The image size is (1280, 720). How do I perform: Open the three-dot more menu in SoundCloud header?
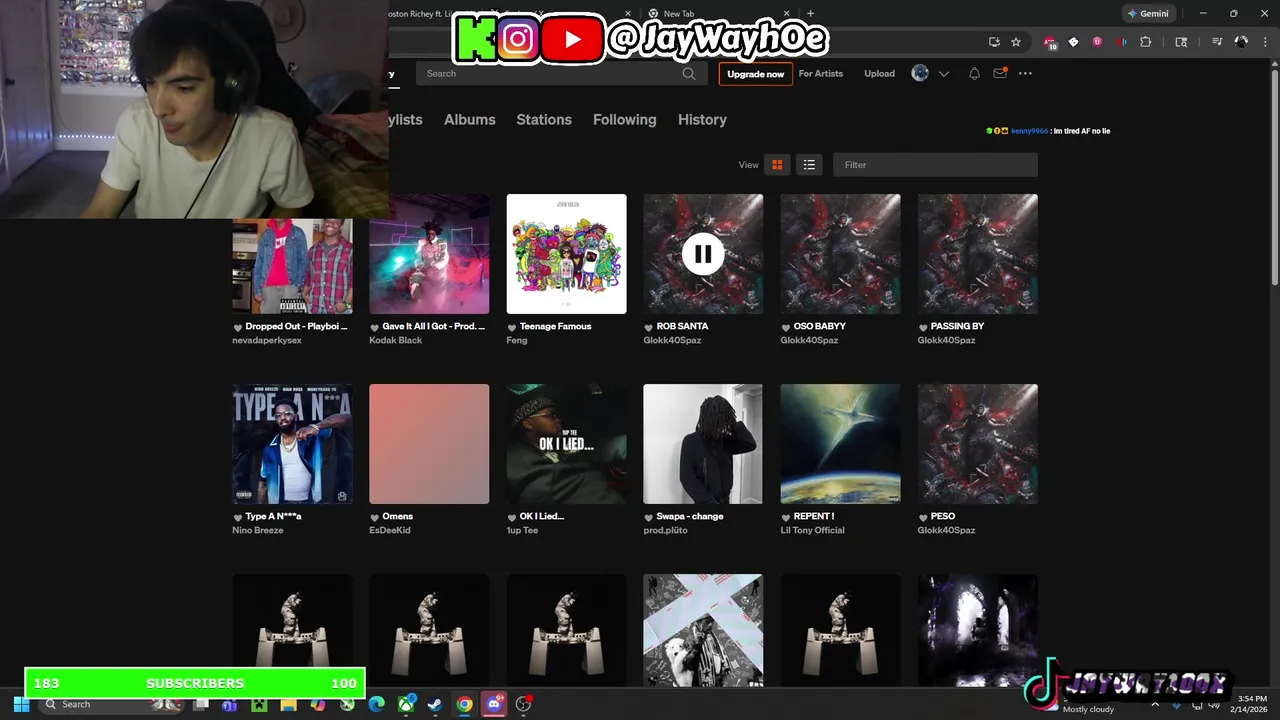1025,73
